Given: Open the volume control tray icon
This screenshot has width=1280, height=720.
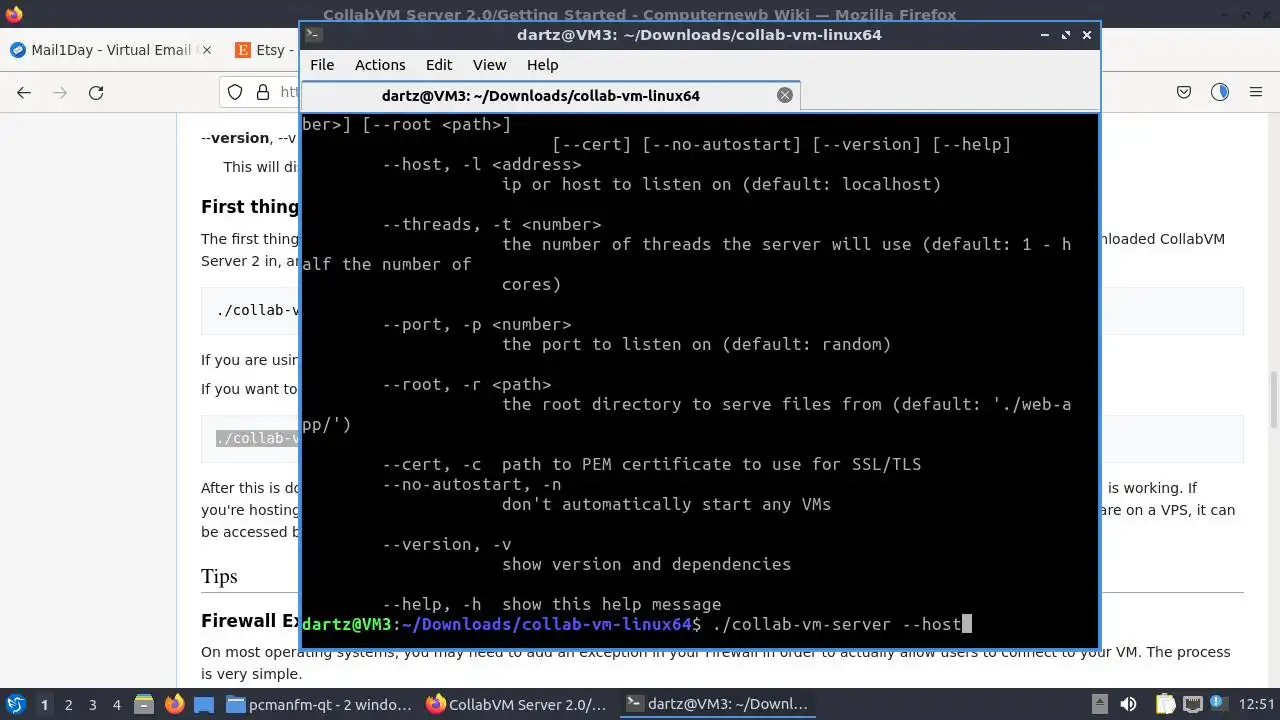Looking at the screenshot, I should click(x=1128, y=704).
